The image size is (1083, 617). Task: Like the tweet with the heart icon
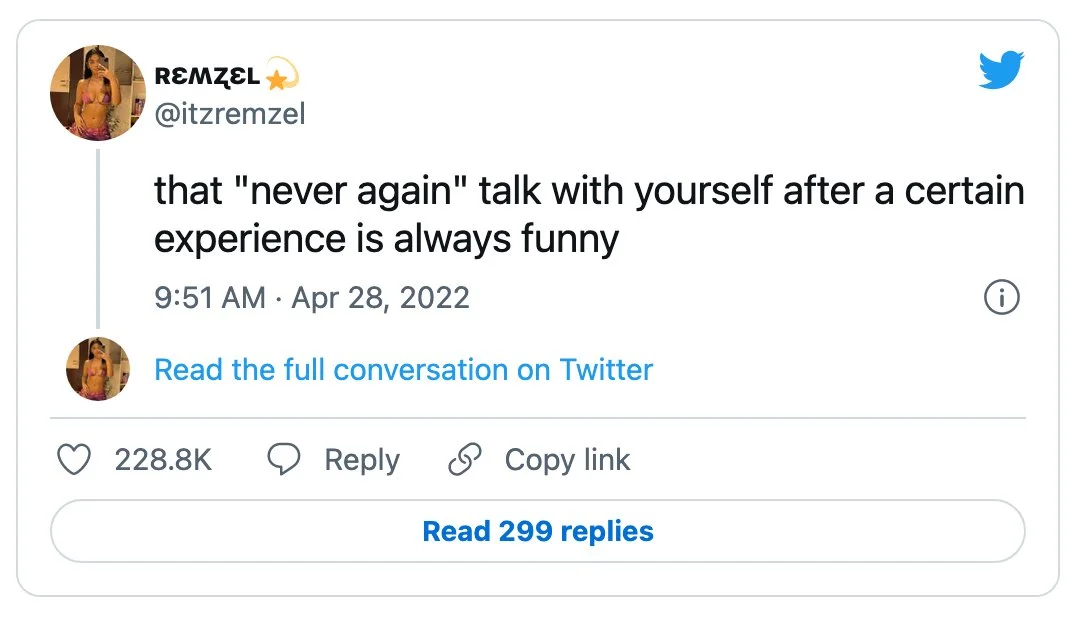coord(71,460)
